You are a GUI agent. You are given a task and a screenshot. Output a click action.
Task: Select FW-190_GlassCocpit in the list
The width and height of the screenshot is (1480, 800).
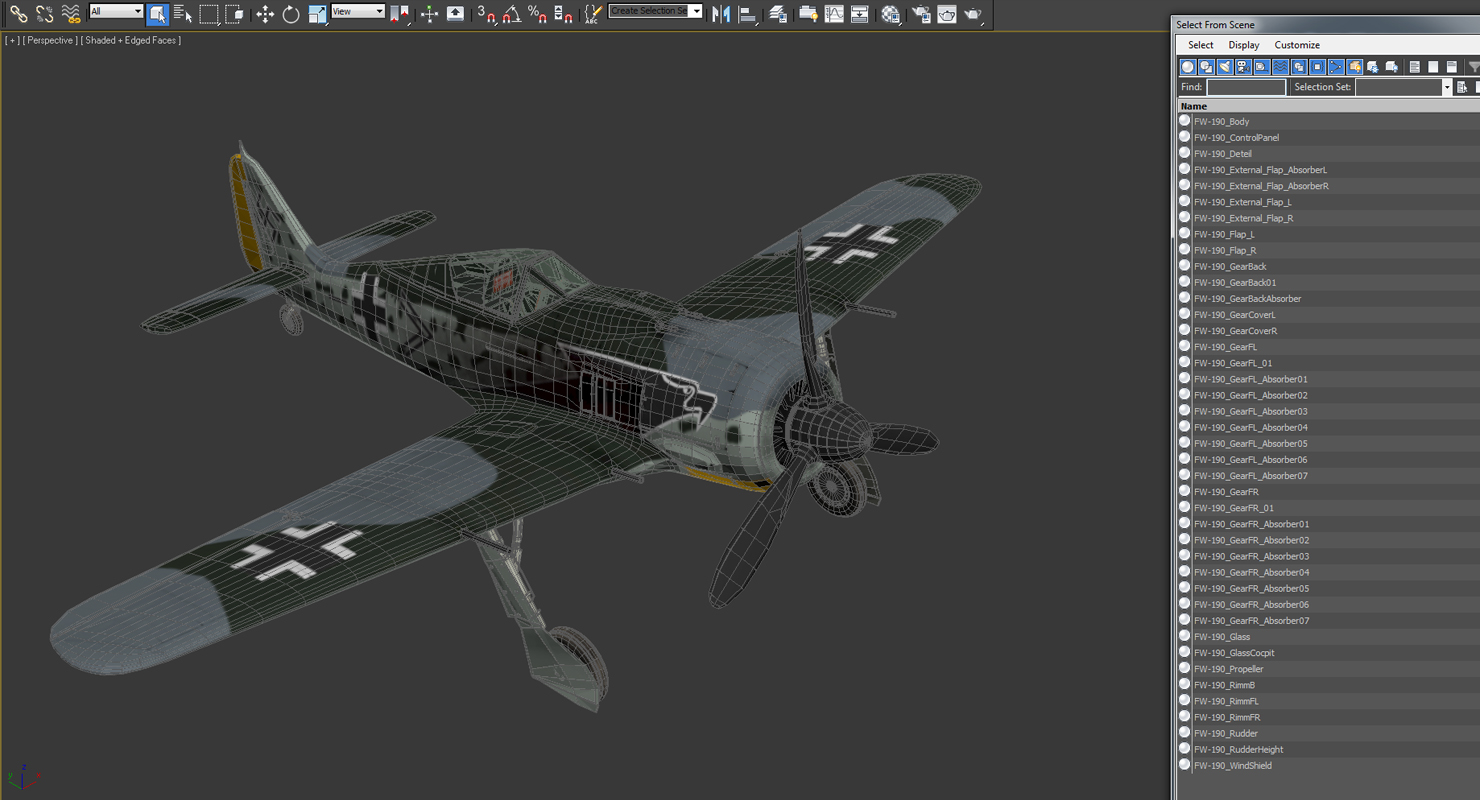[x=1328, y=653]
